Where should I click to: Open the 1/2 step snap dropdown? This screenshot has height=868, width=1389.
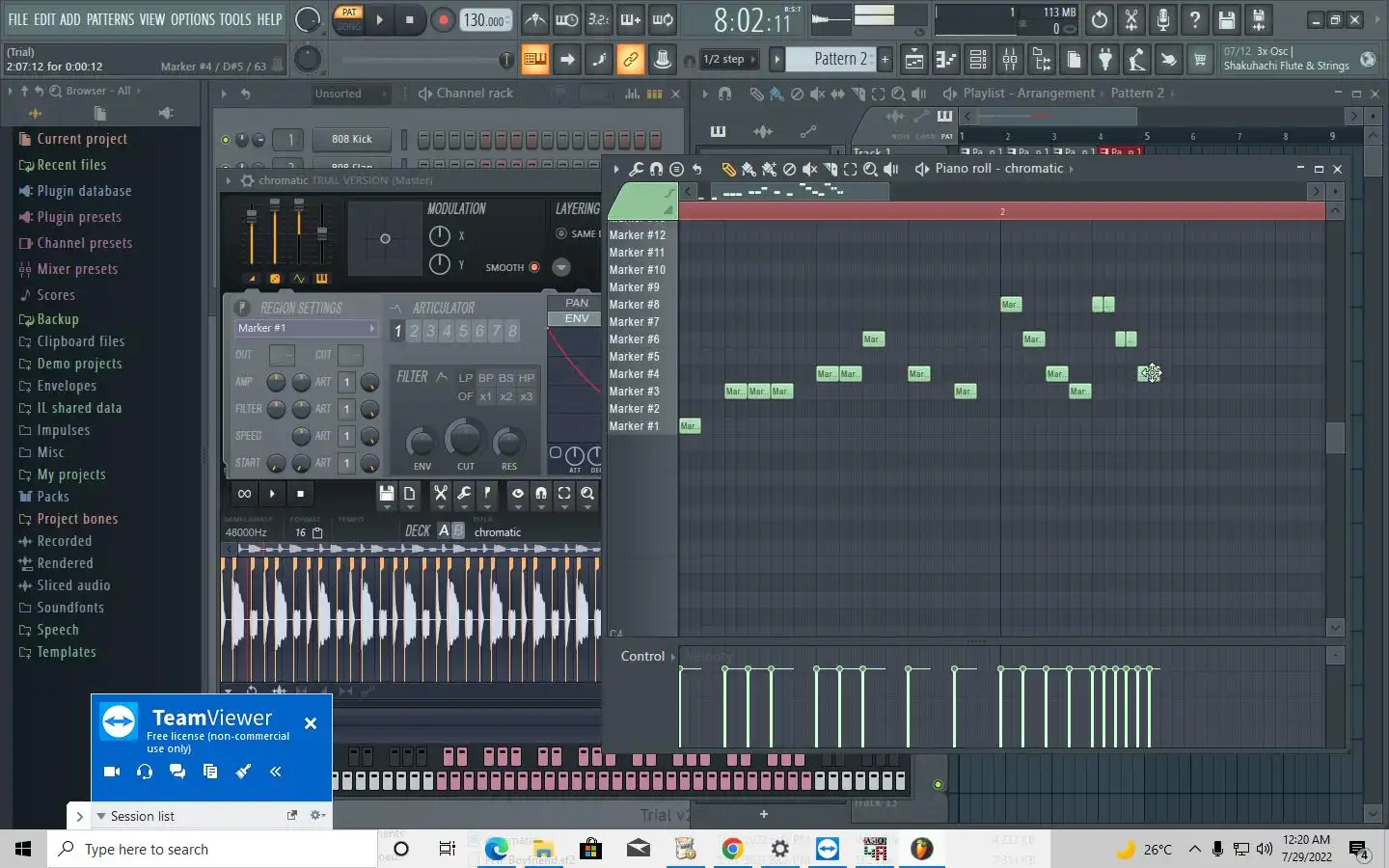point(730,60)
